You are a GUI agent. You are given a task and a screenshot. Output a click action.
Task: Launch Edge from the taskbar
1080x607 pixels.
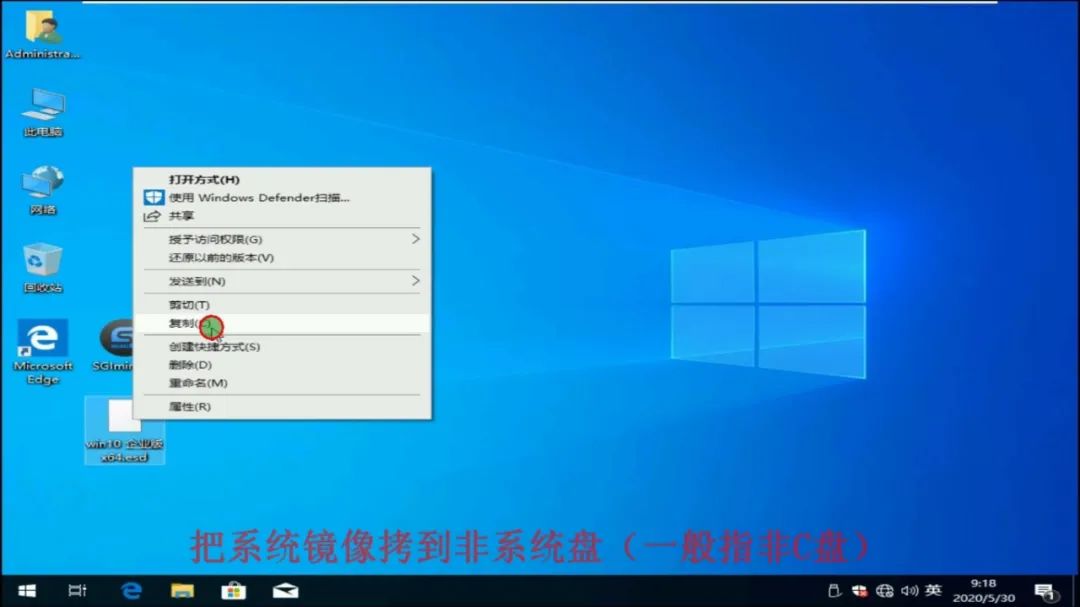click(131, 591)
